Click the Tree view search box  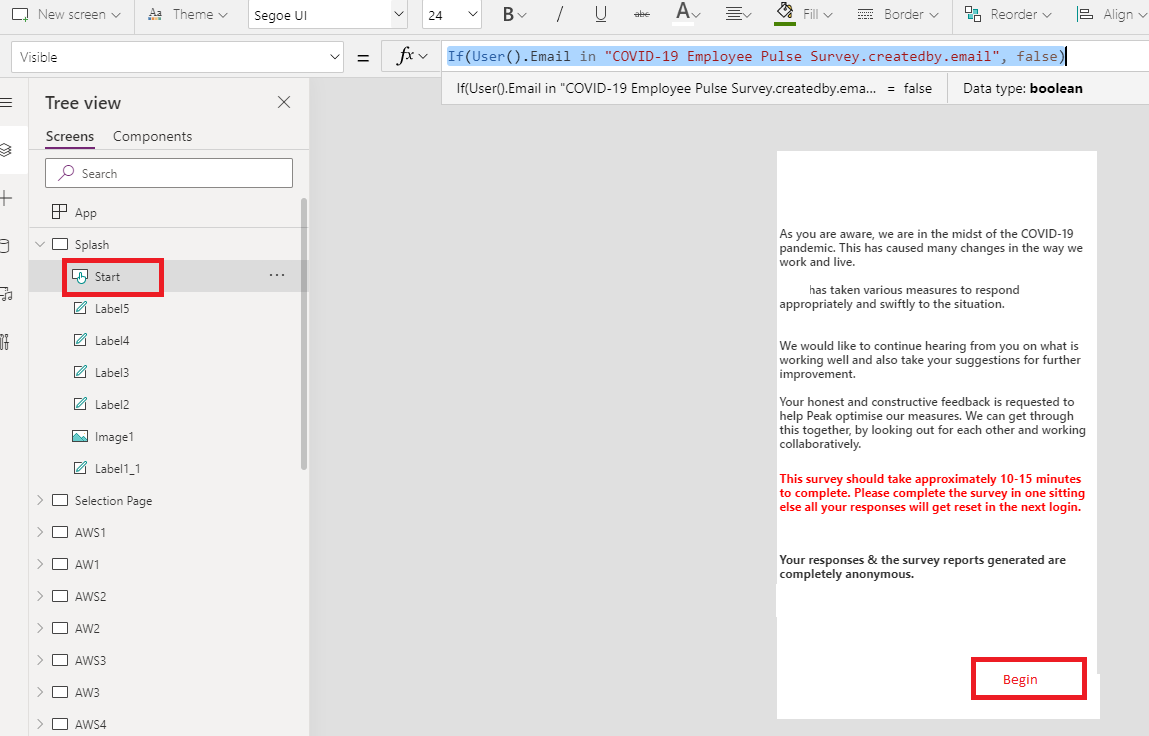click(x=169, y=173)
